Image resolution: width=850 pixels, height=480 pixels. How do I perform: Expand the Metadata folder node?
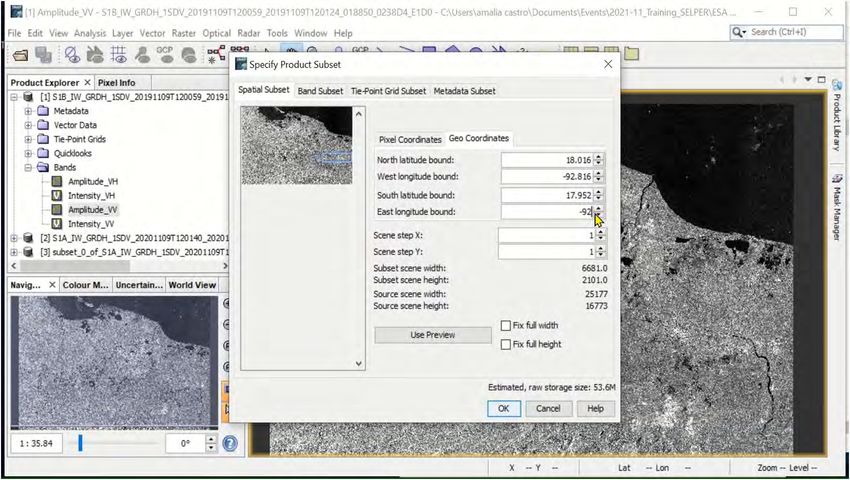coord(29,111)
